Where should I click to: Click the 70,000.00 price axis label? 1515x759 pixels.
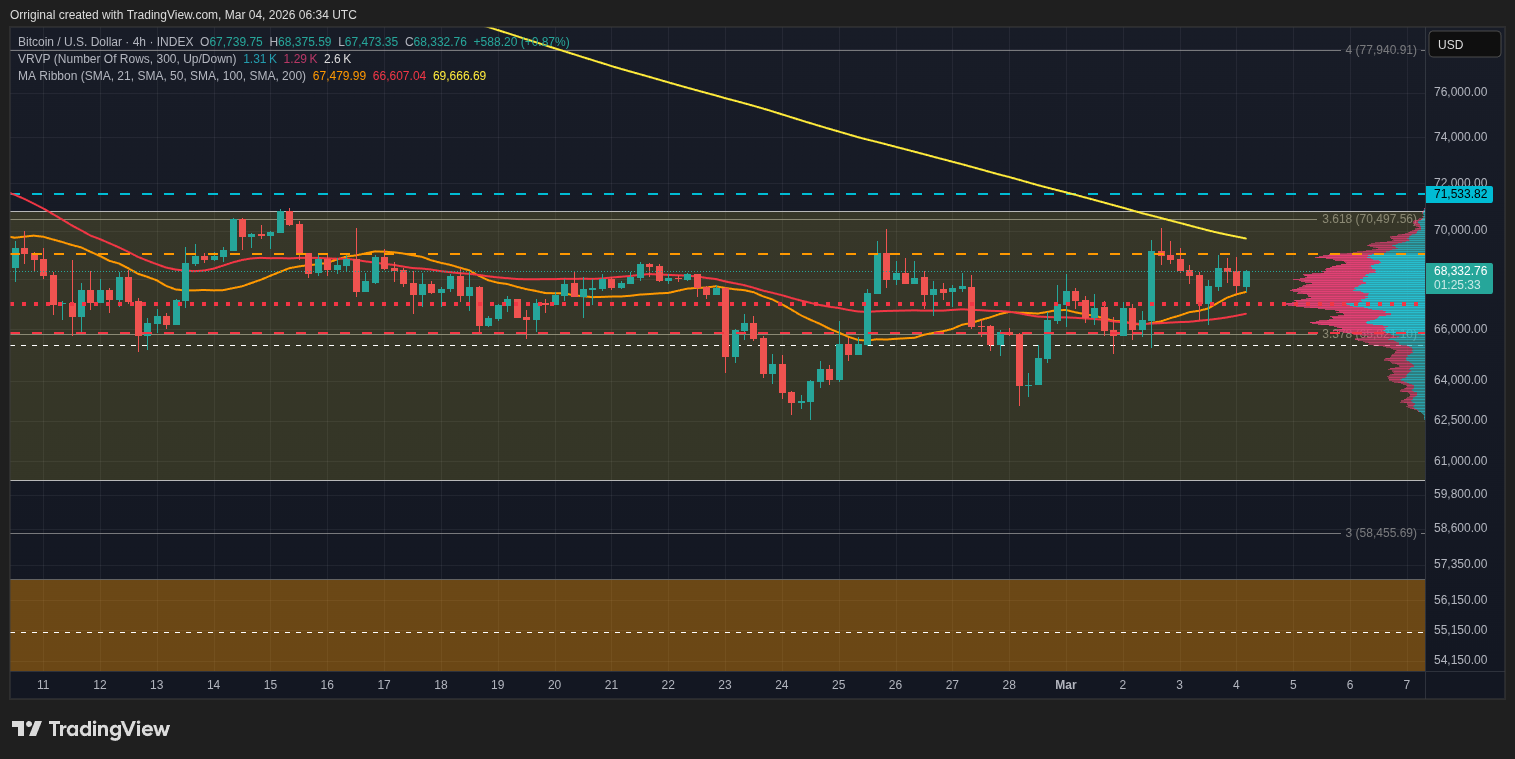pos(1460,230)
